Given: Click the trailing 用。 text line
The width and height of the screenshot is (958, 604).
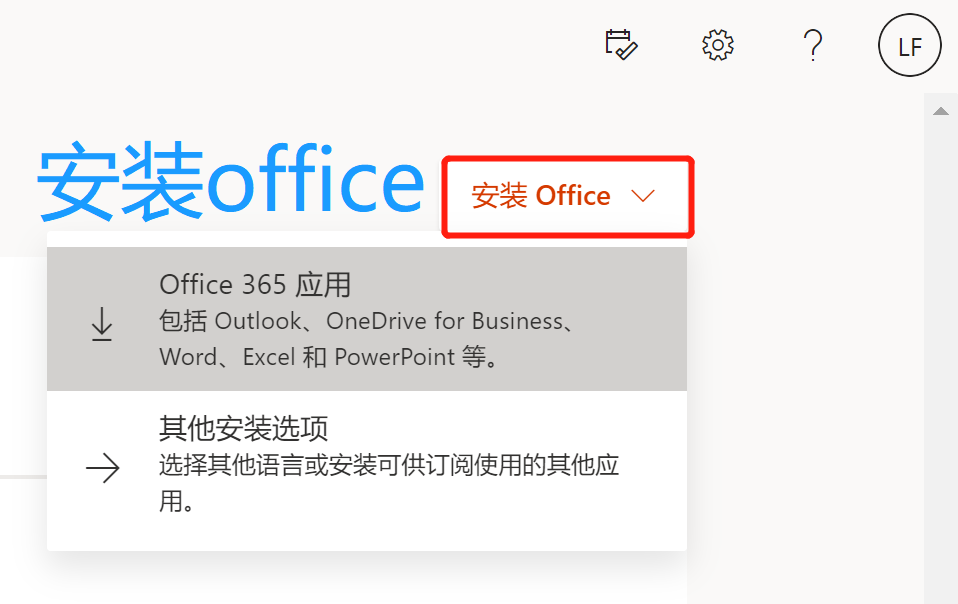Looking at the screenshot, I should click(x=175, y=501).
